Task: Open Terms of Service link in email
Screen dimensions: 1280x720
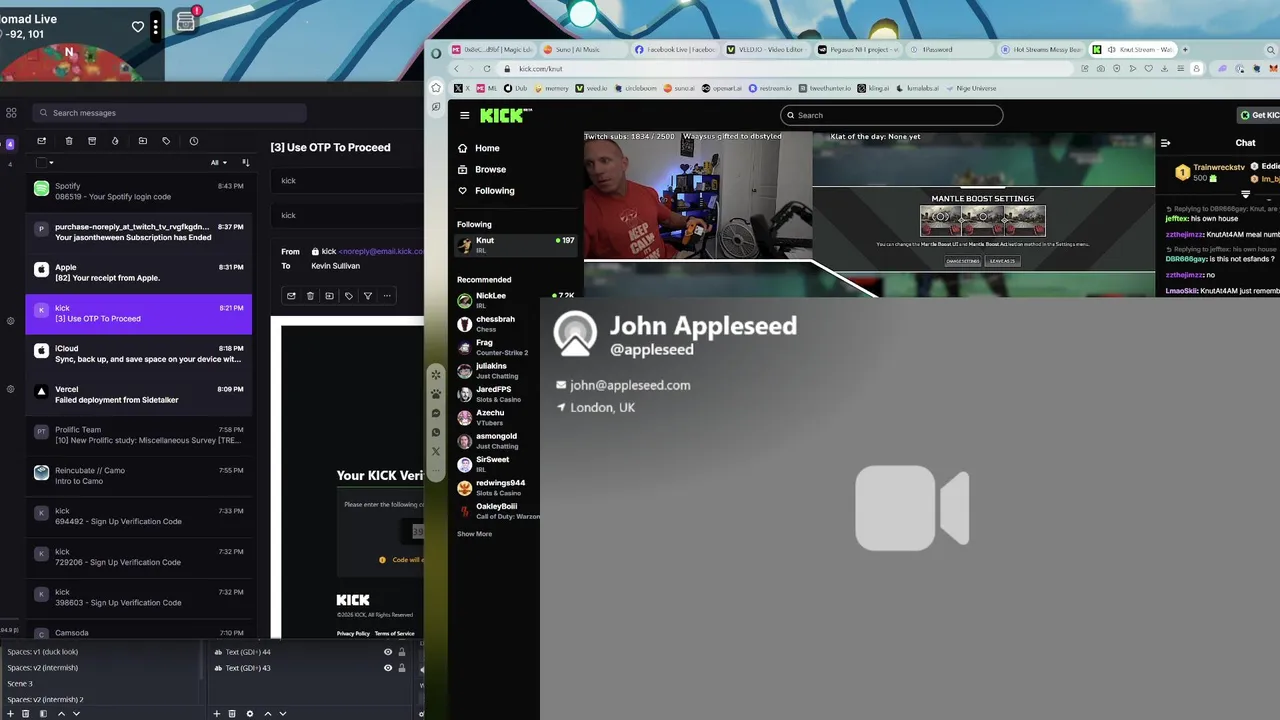Action: coord(395,633)
